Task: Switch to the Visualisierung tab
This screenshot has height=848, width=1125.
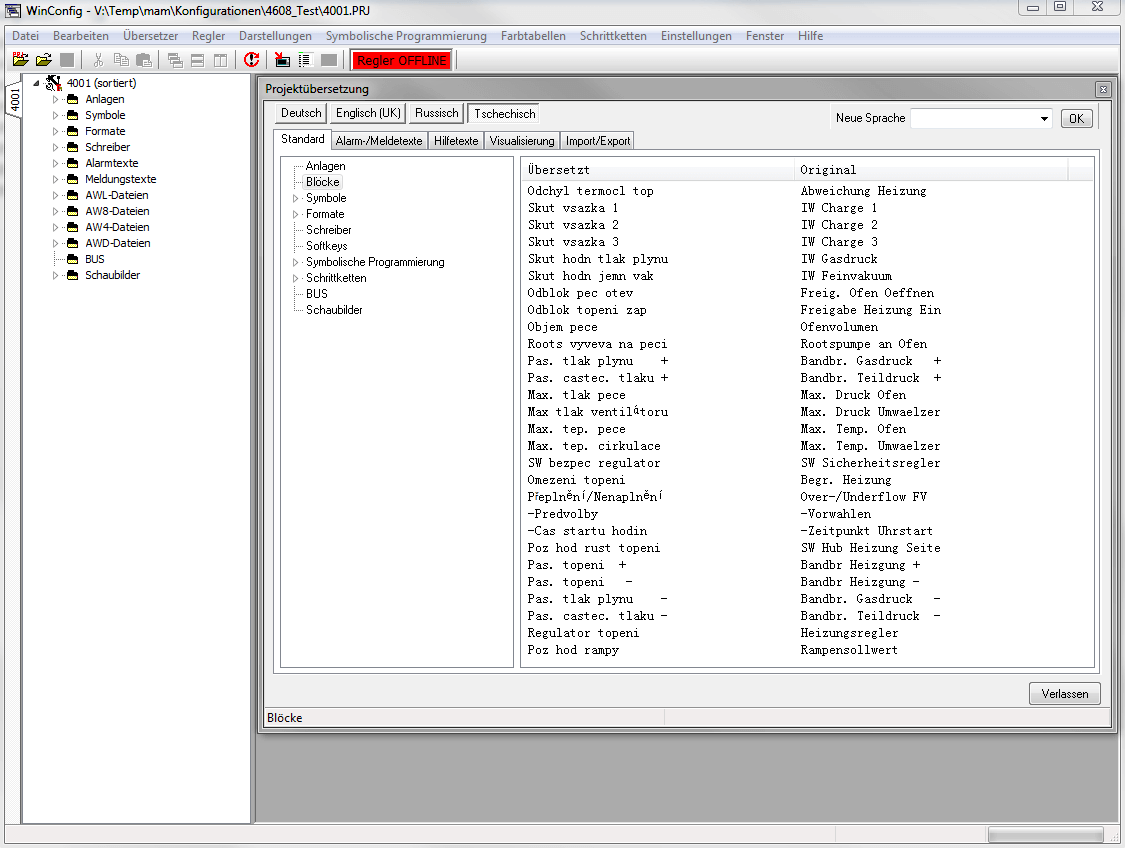Action: (522, 141)
